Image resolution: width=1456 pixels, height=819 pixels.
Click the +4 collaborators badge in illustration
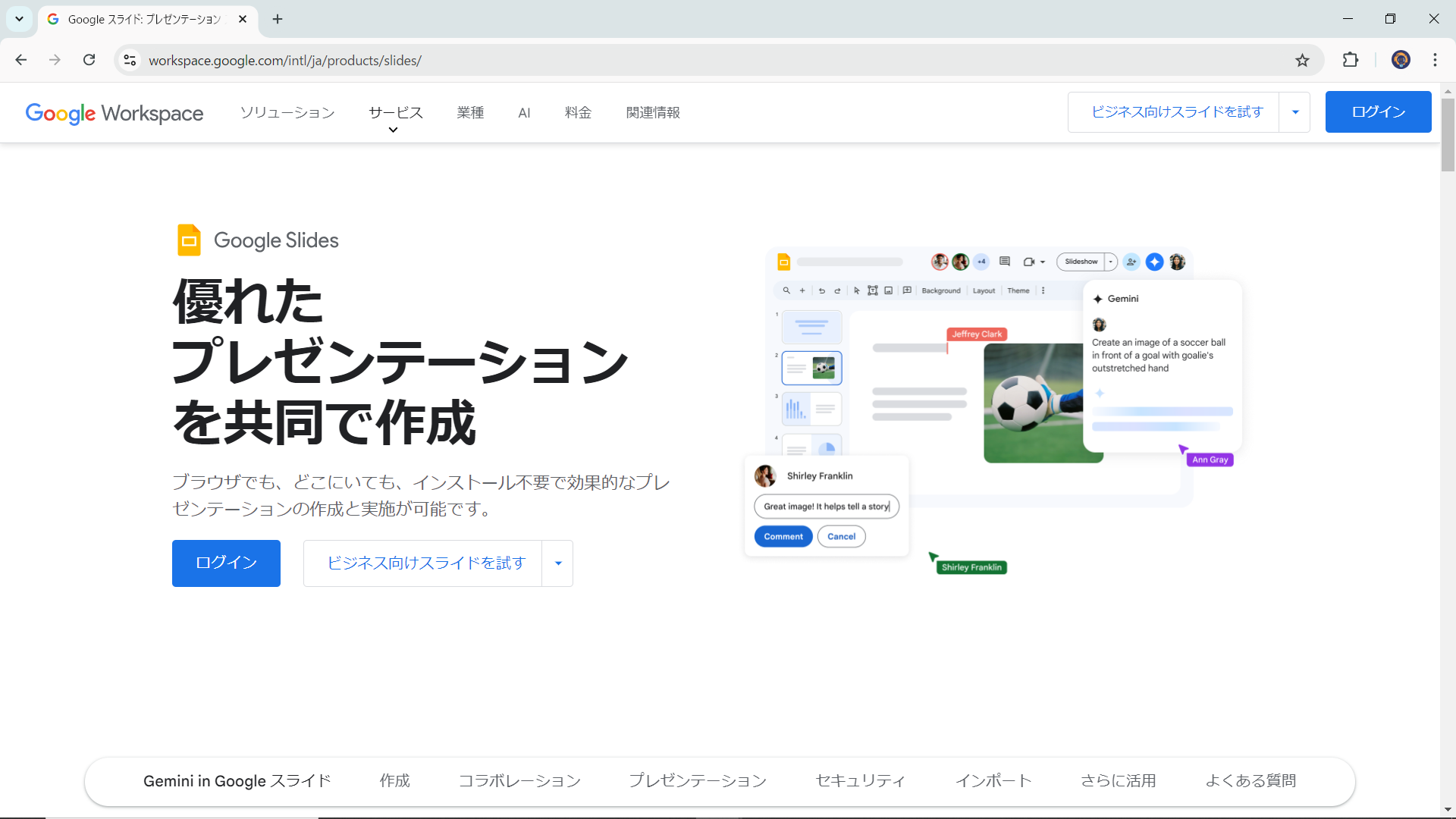click(x=981, y=262)
